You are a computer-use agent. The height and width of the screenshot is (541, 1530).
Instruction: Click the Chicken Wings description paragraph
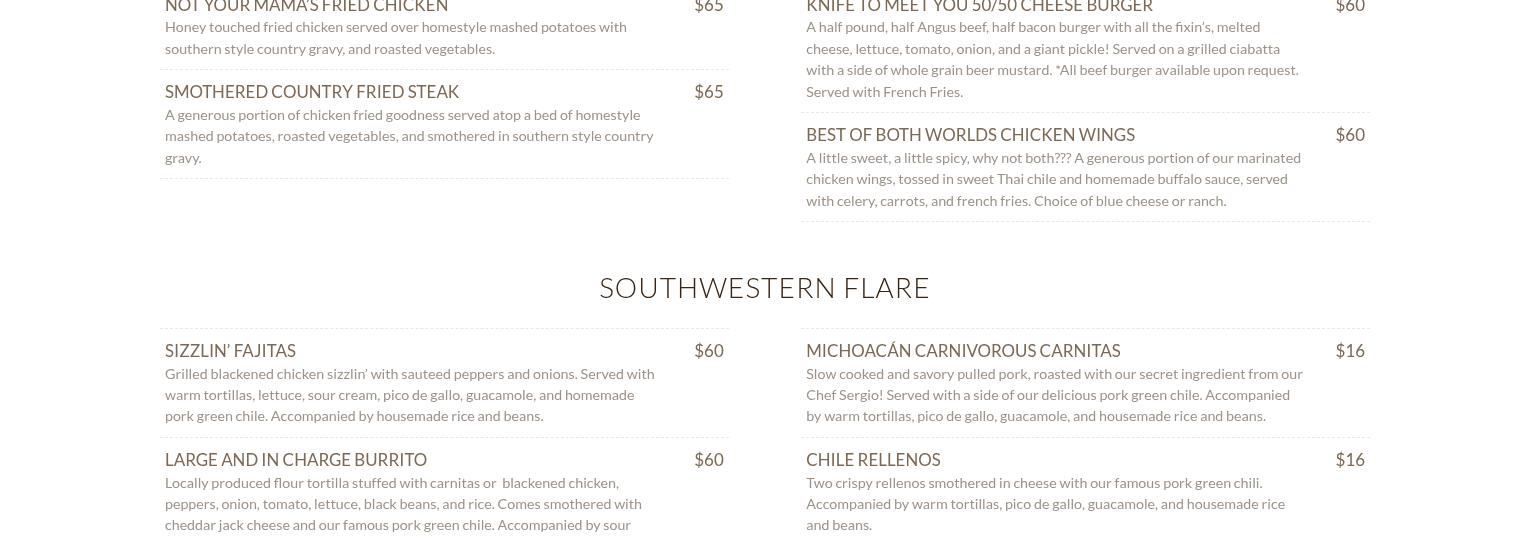click(x=1053, y=179)
